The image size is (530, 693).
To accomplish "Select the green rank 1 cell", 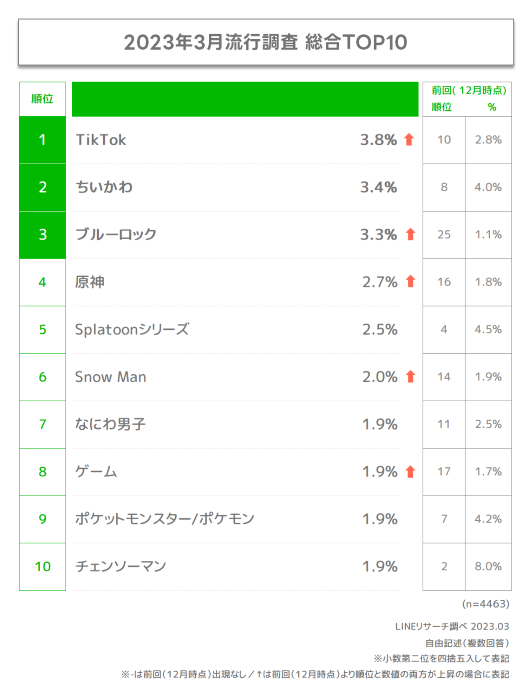I will (x=42, y=140).
